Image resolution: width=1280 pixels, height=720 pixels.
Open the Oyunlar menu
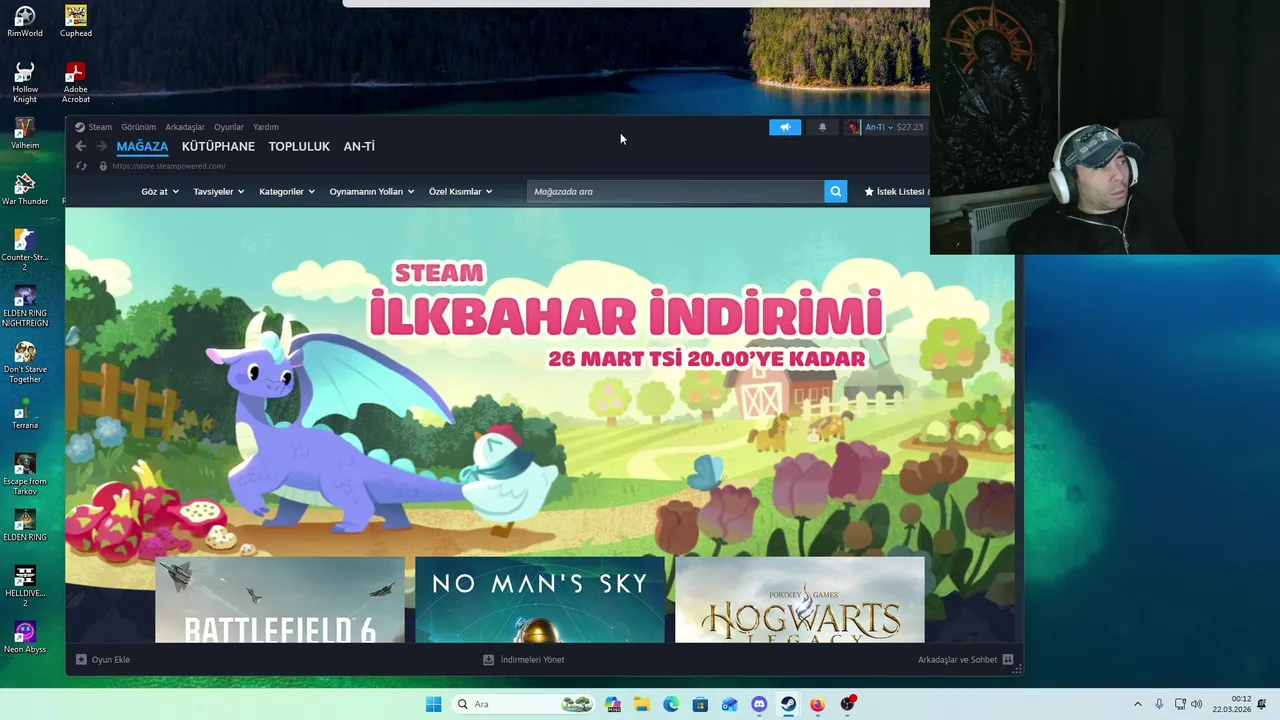229,127
